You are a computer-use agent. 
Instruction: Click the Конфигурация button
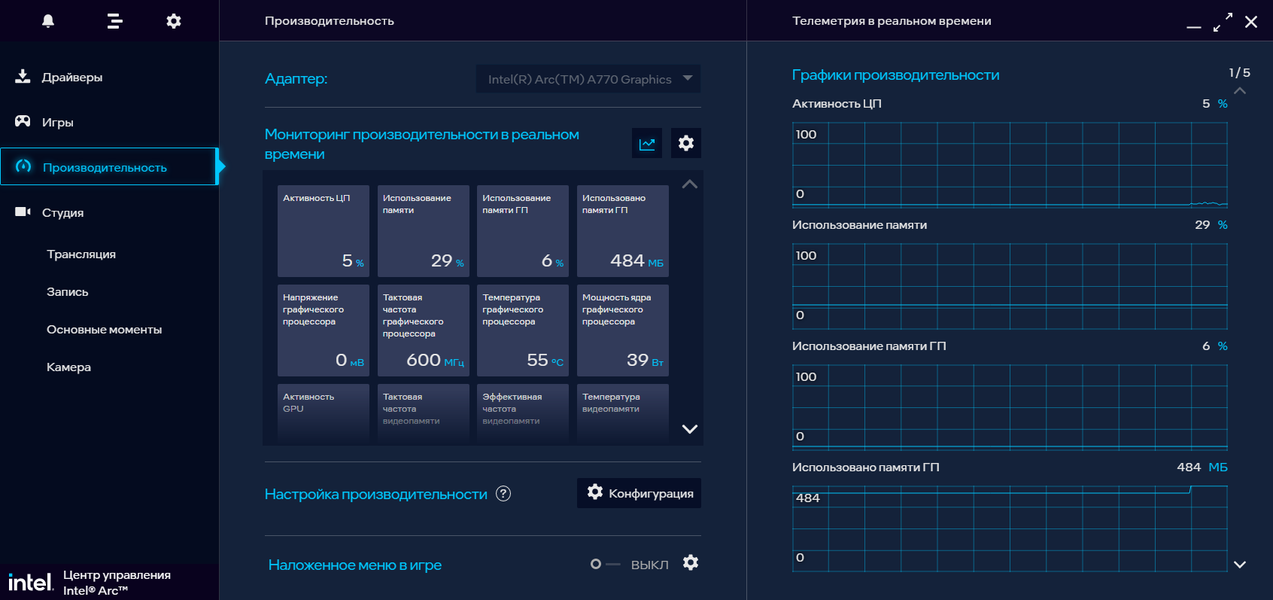pyautogui.click(x=639, y=493)
